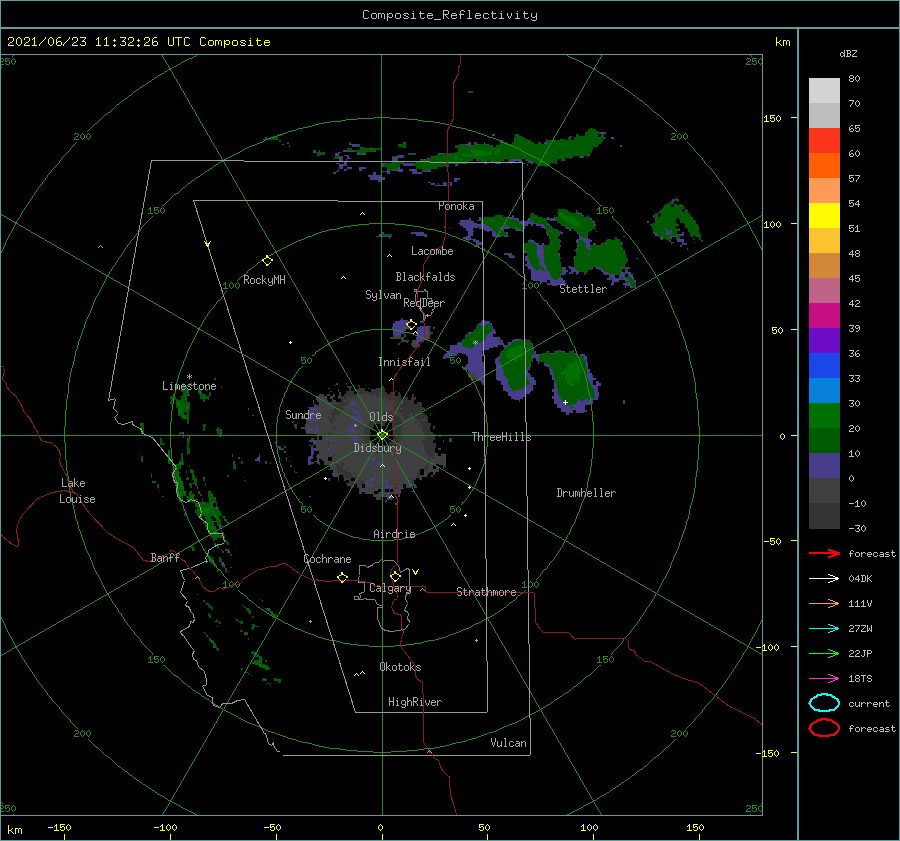Click the white plus marker in eastern storm cell

pos(565,402)
